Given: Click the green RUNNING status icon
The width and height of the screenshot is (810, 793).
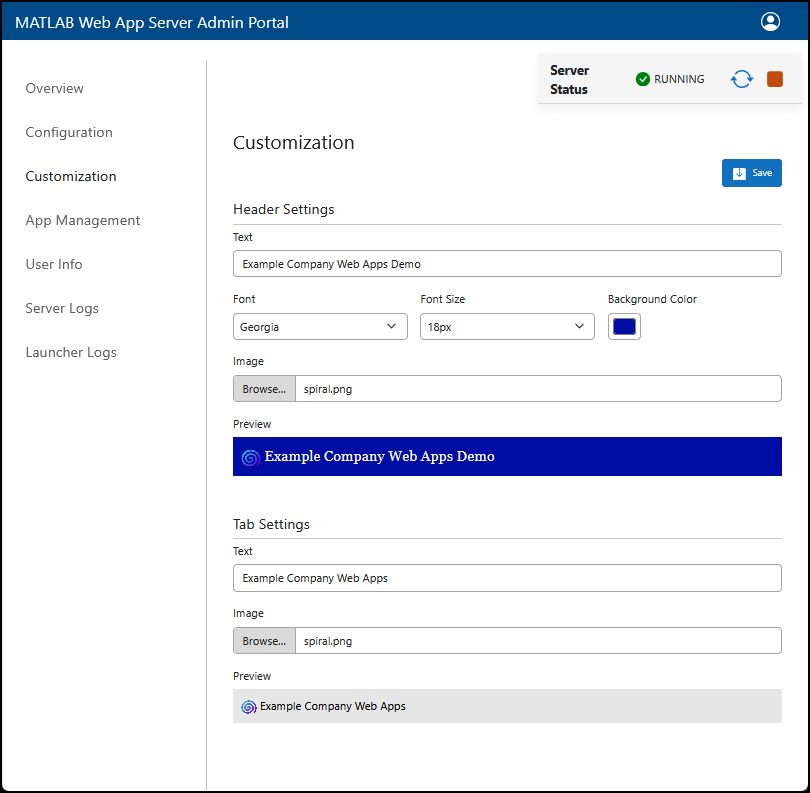Looking at the screenshot, I should click(x=642, y=78).
